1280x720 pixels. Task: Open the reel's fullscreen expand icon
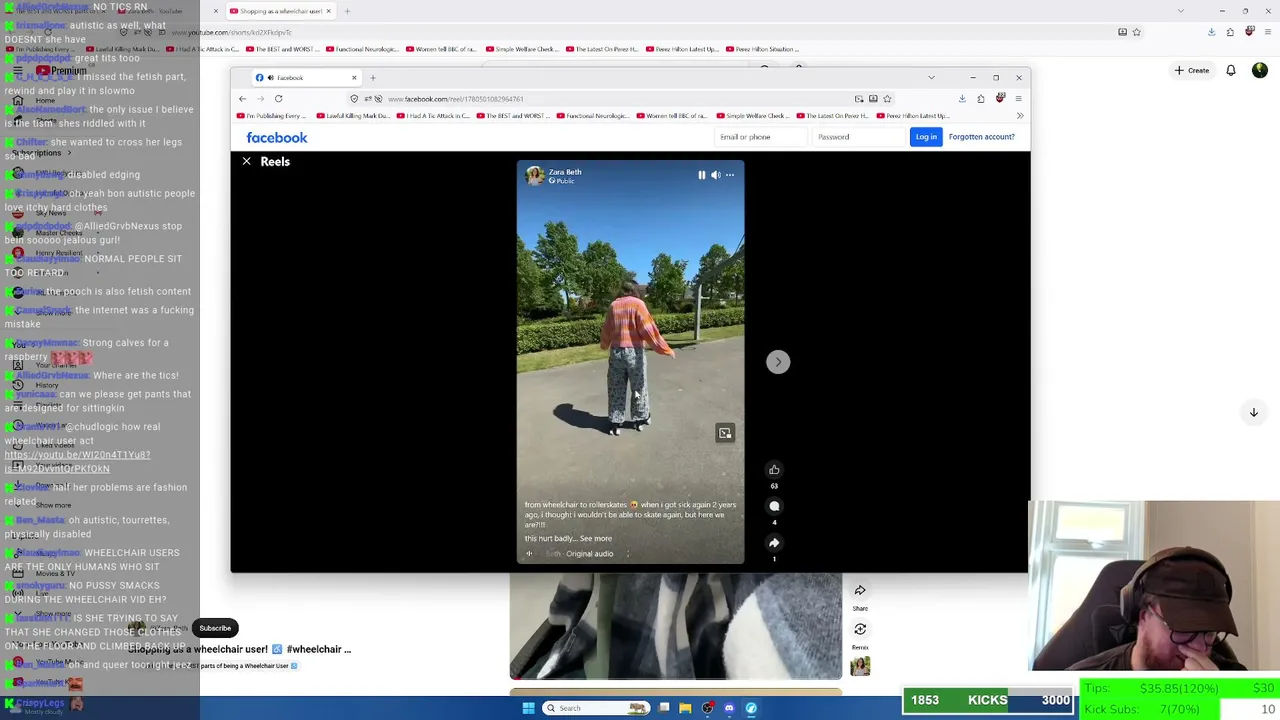pos(725,433)
